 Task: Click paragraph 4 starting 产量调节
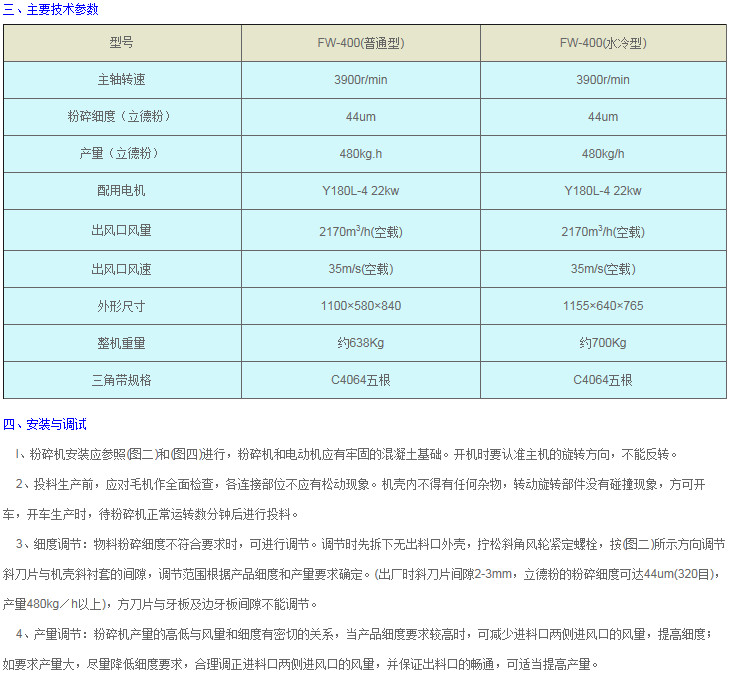[x=358, y=649]
